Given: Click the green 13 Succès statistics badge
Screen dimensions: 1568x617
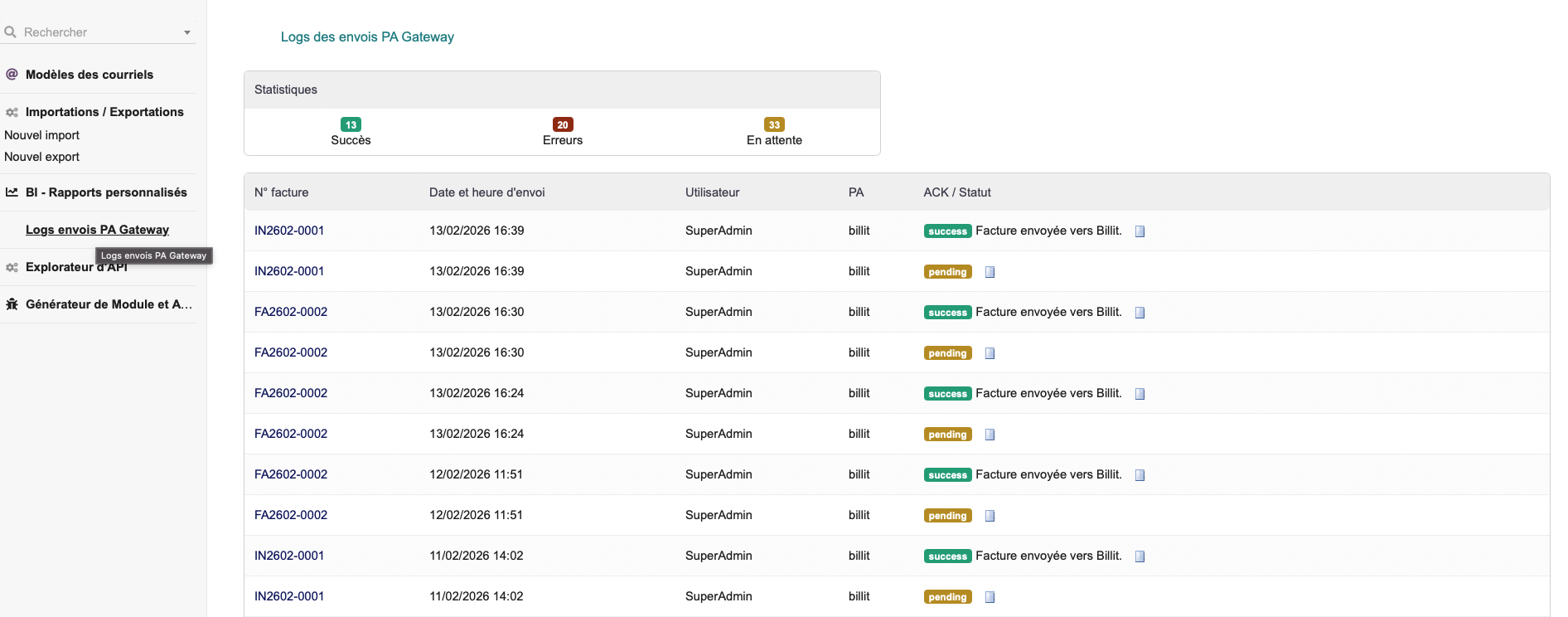Looking at the screenshot, I should [x=351, y=125].
